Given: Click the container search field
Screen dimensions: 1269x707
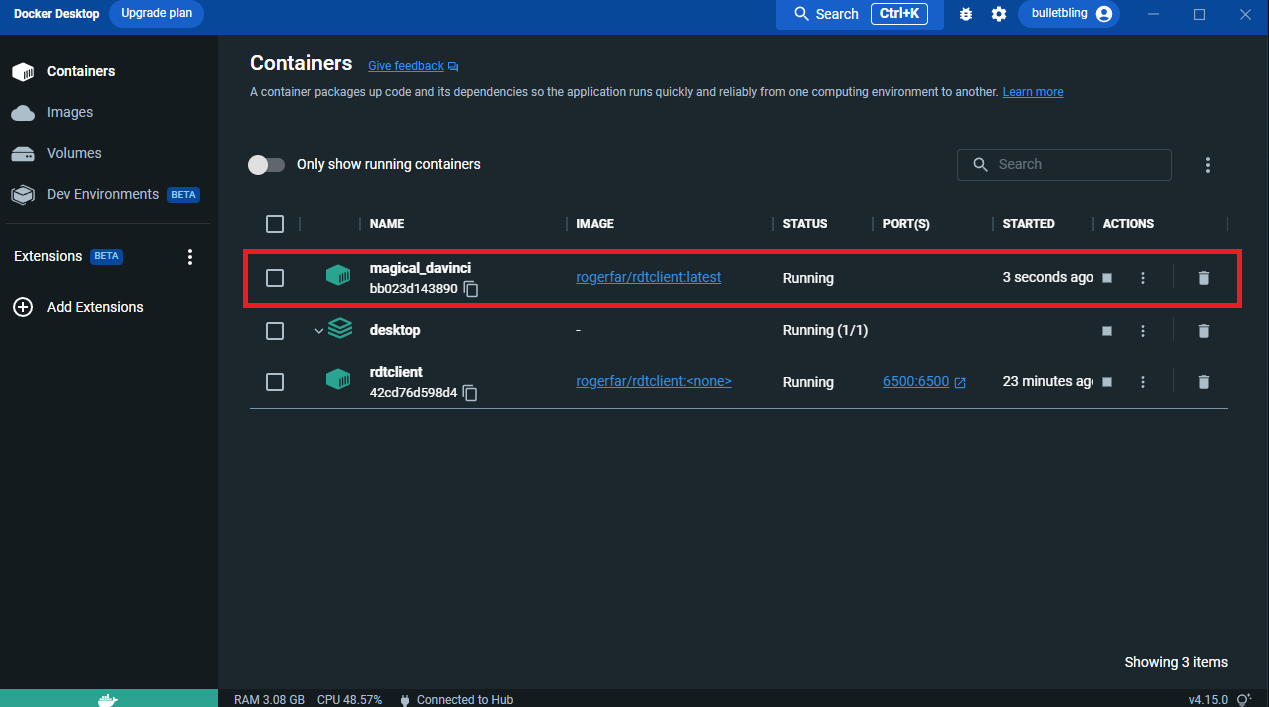Looking at the screenshot, I should pos(1064,164).
